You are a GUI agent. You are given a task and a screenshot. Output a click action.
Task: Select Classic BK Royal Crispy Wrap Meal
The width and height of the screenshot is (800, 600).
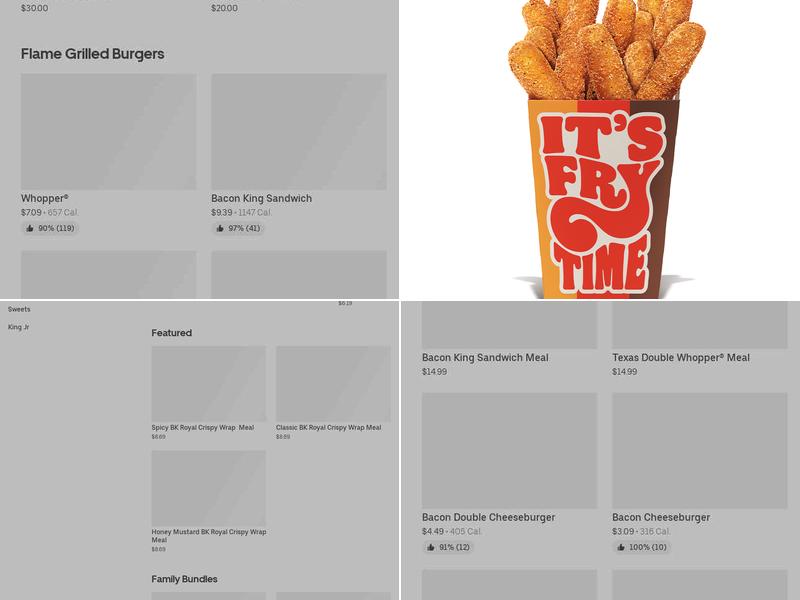point(329,428)
